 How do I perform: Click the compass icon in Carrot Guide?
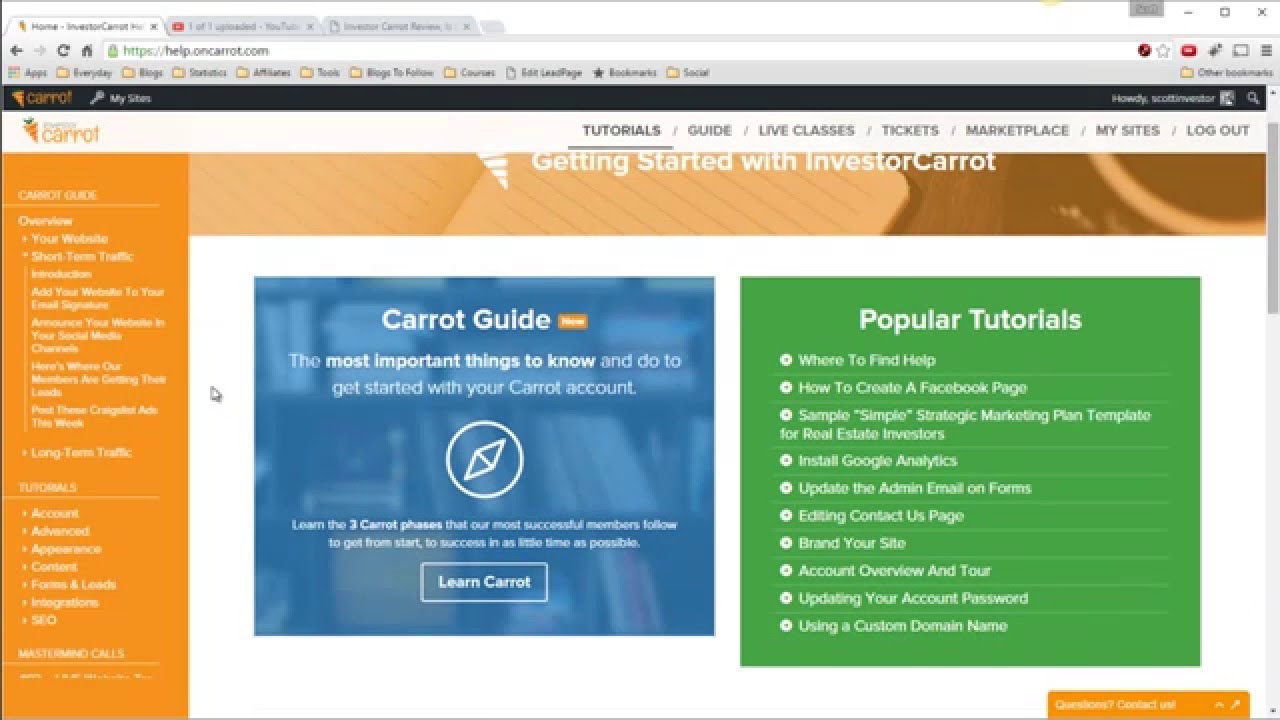pyautogui.click(x=484, y=460)
